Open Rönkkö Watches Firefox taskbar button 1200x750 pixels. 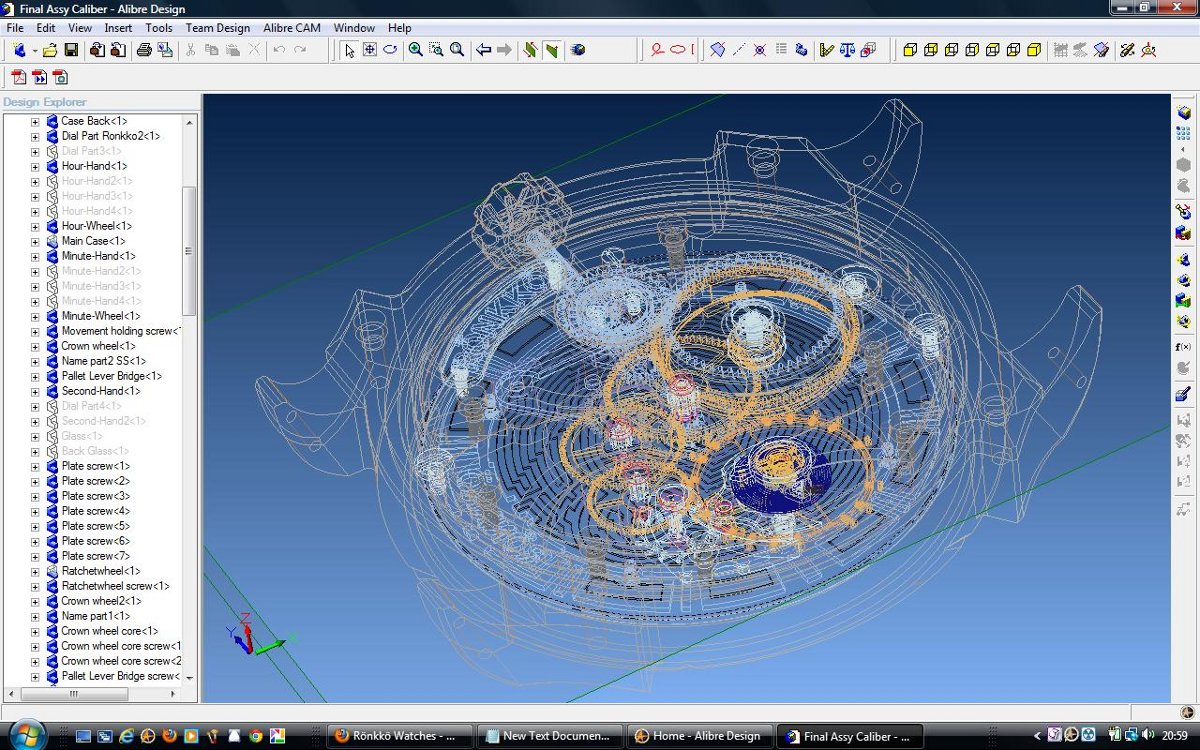point(399,736)
